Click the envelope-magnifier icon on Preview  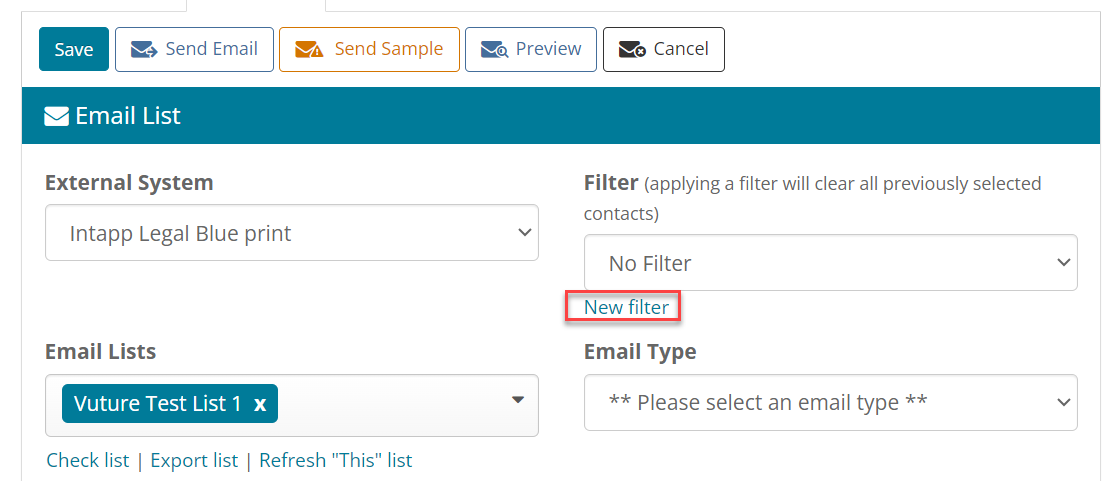tap(494, 49)
